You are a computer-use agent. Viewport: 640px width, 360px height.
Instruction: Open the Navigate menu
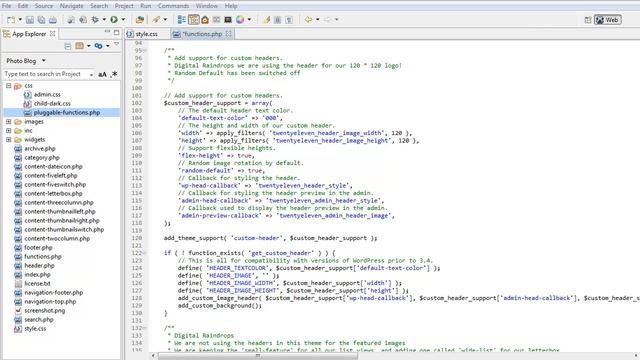point(71,6)
